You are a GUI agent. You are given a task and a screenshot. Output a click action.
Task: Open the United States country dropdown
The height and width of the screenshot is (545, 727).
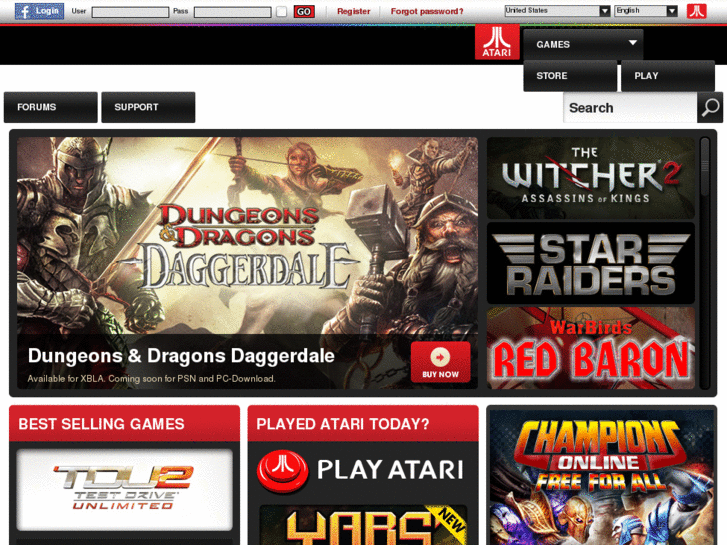(x=557, y=11)
